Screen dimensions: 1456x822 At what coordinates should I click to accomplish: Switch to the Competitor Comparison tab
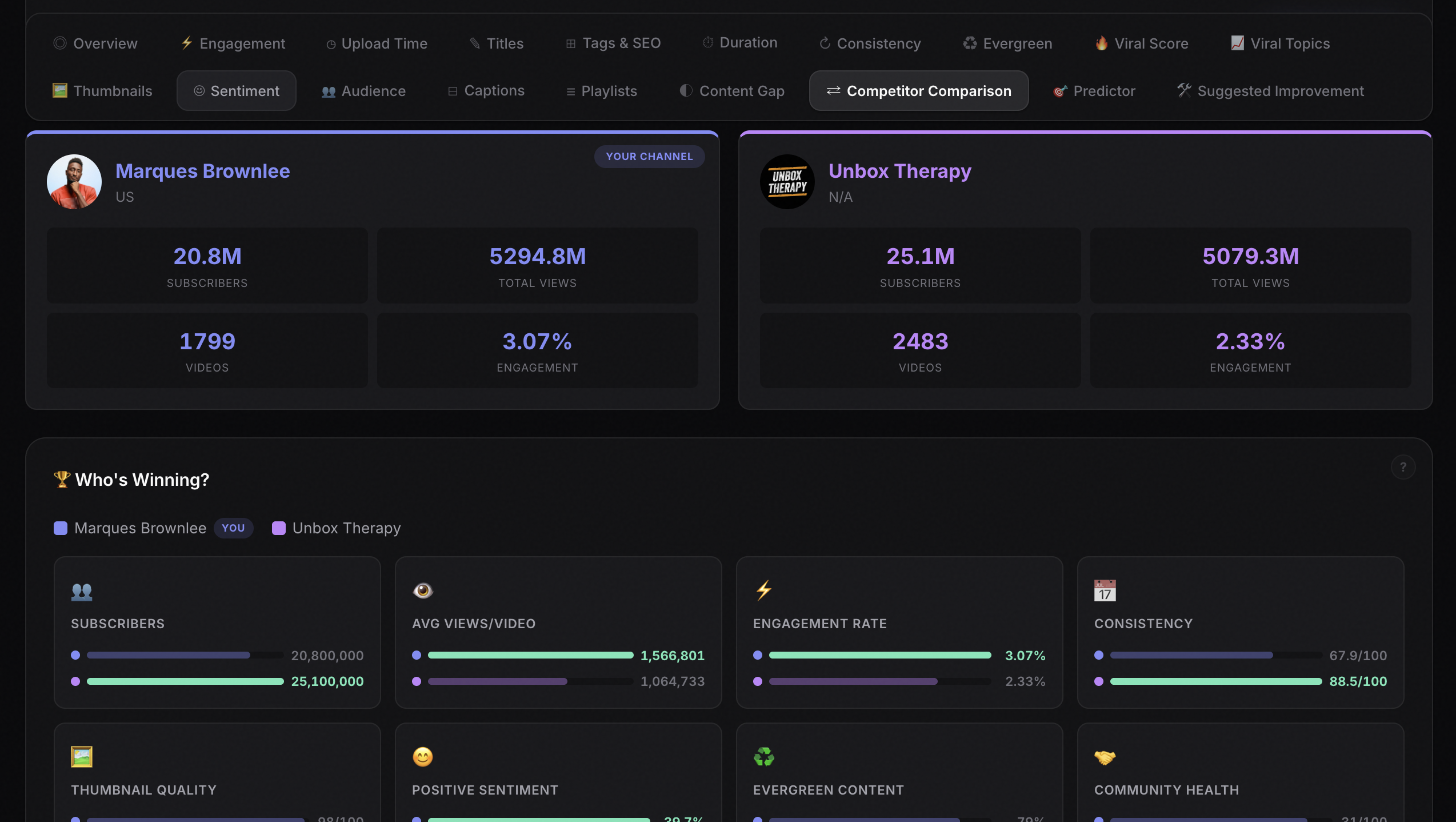click(x=918, y=90)
